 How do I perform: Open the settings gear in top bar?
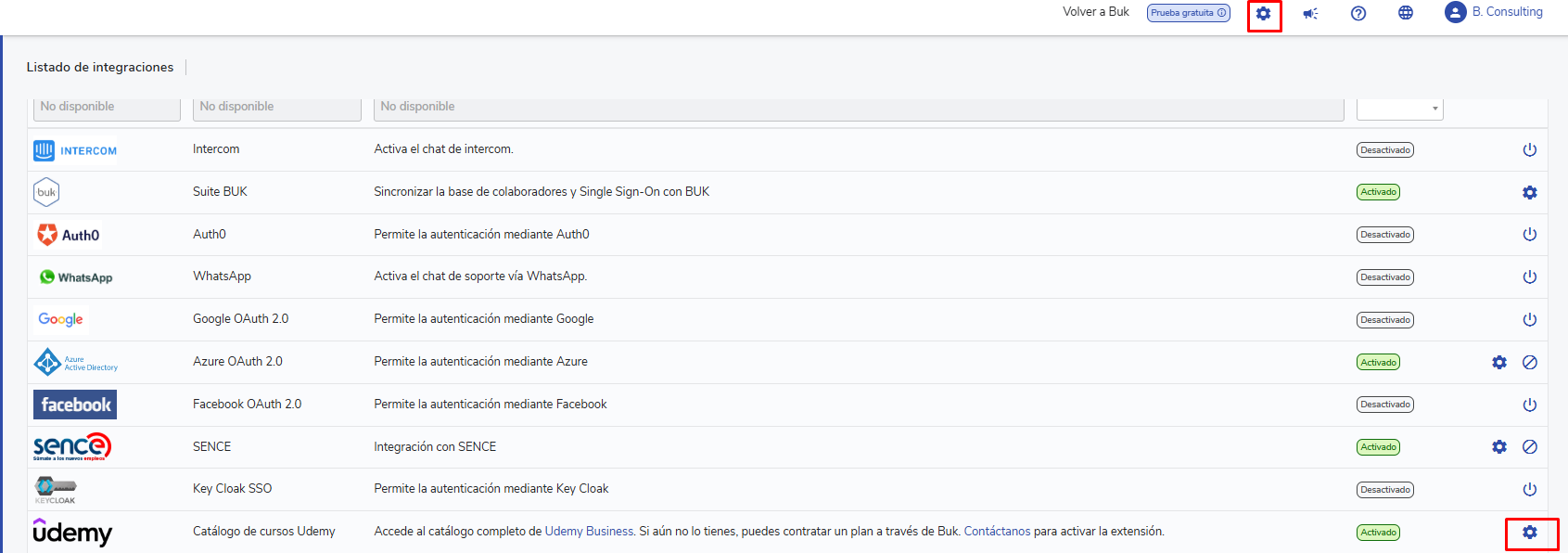tap(1263, 14)
